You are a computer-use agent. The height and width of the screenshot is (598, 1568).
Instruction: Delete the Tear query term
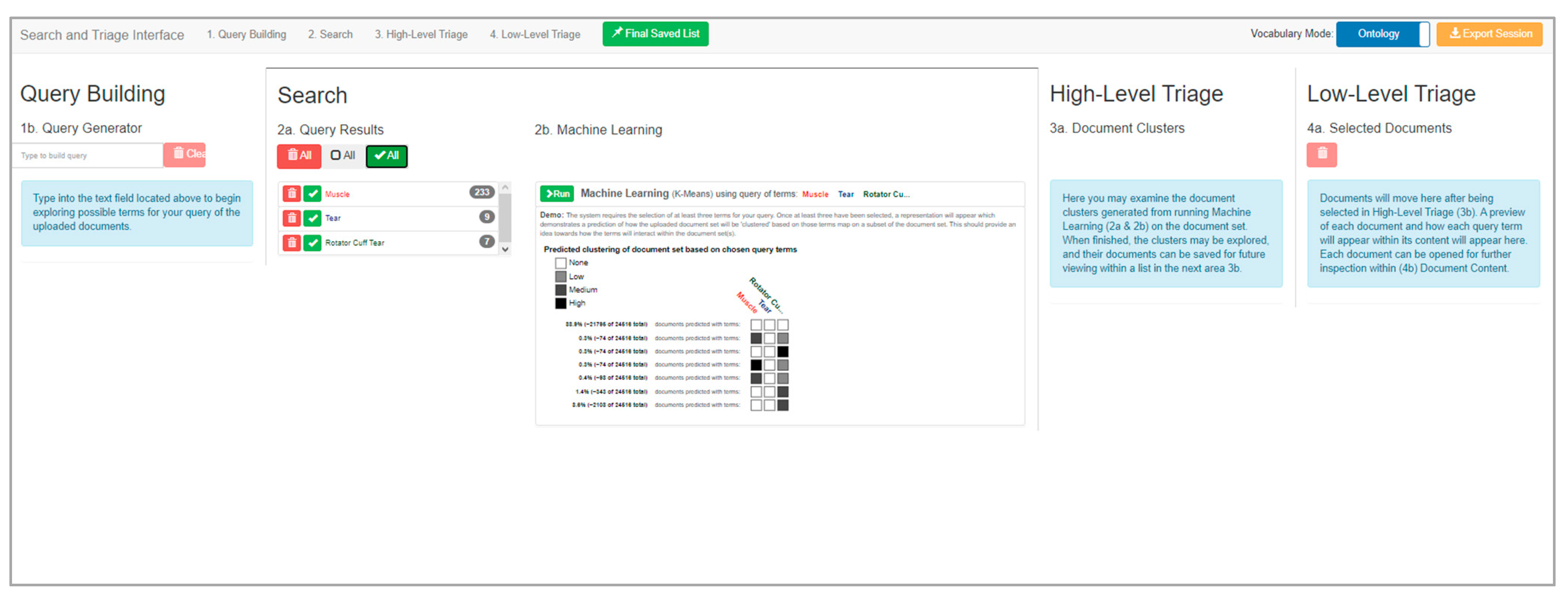tap(292, 218)
